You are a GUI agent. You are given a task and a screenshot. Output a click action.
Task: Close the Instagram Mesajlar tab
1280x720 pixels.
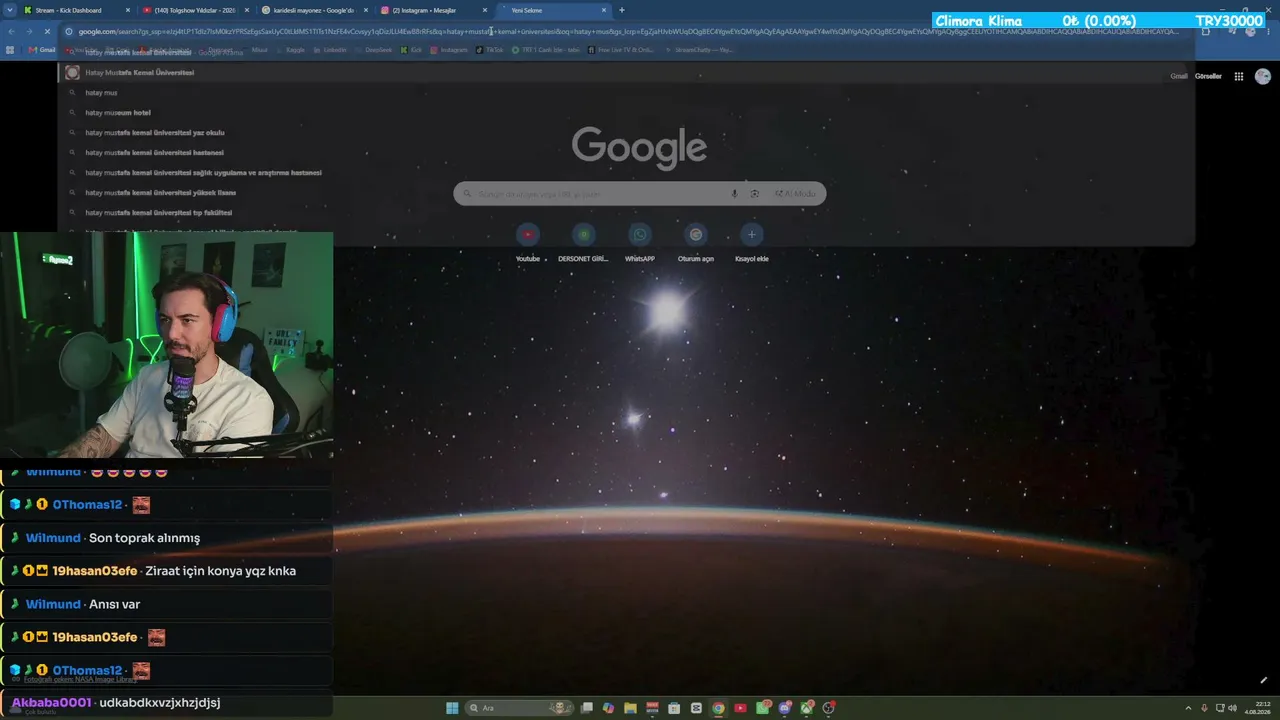point(485,10)
